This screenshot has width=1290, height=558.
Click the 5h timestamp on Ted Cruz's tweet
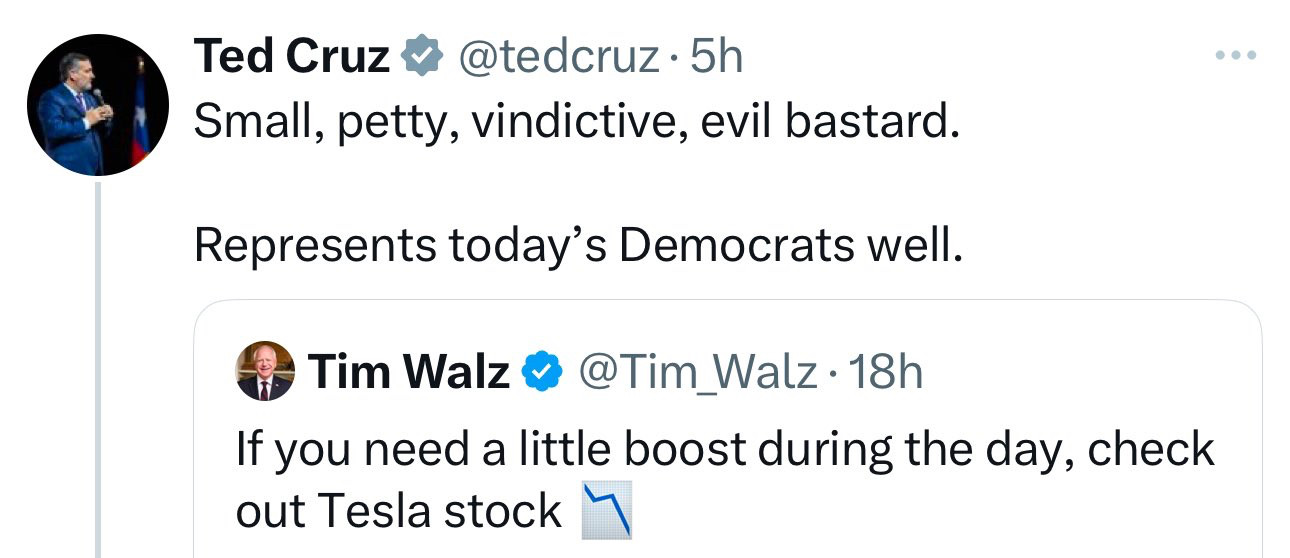[x=717, y=57]
